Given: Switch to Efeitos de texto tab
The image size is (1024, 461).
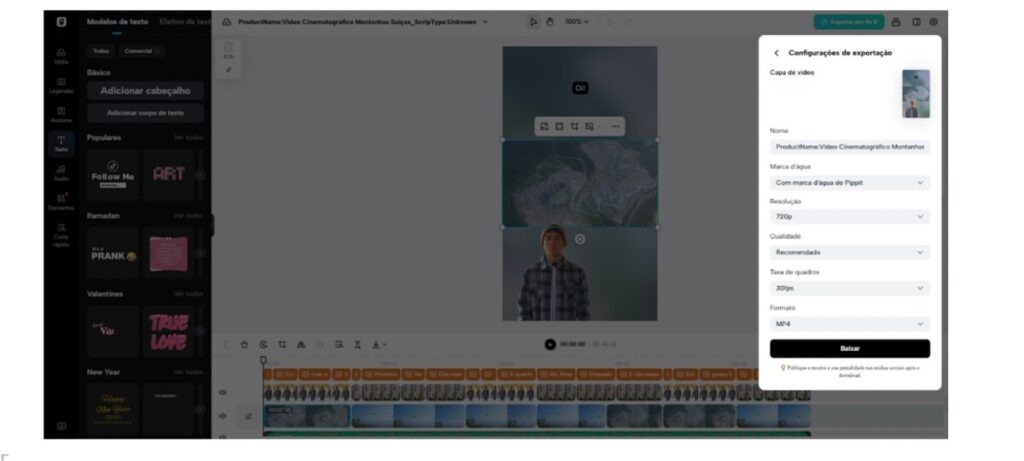Looking at the screenshot, I should click(x=184, y=22).
